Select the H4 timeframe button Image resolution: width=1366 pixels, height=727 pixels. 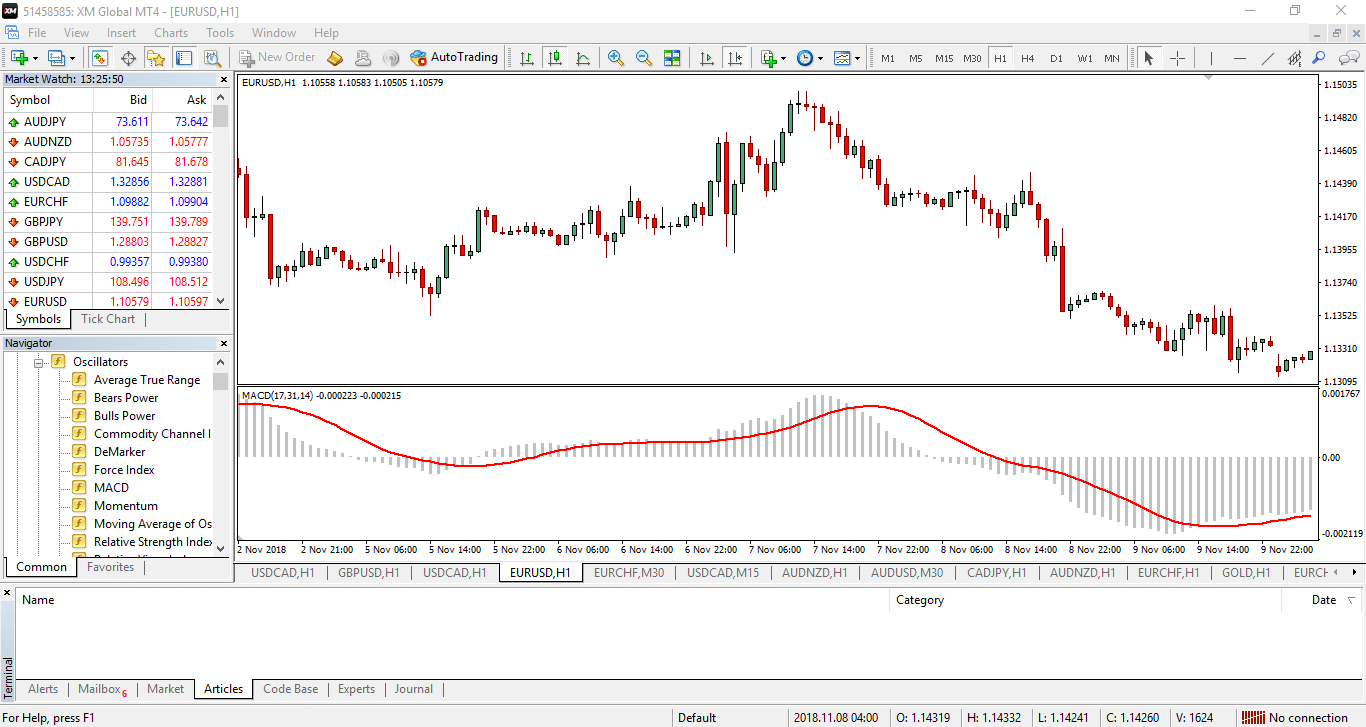[x=1028, y=58]
